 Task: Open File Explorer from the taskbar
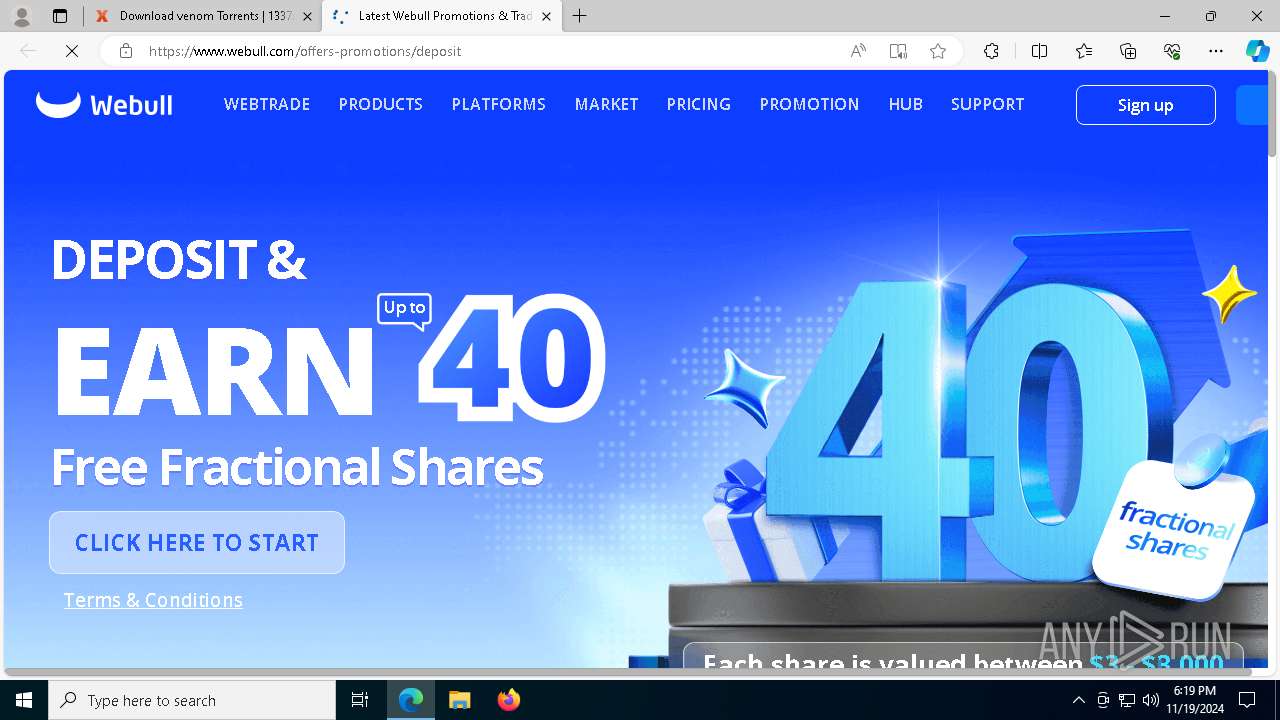459,700
